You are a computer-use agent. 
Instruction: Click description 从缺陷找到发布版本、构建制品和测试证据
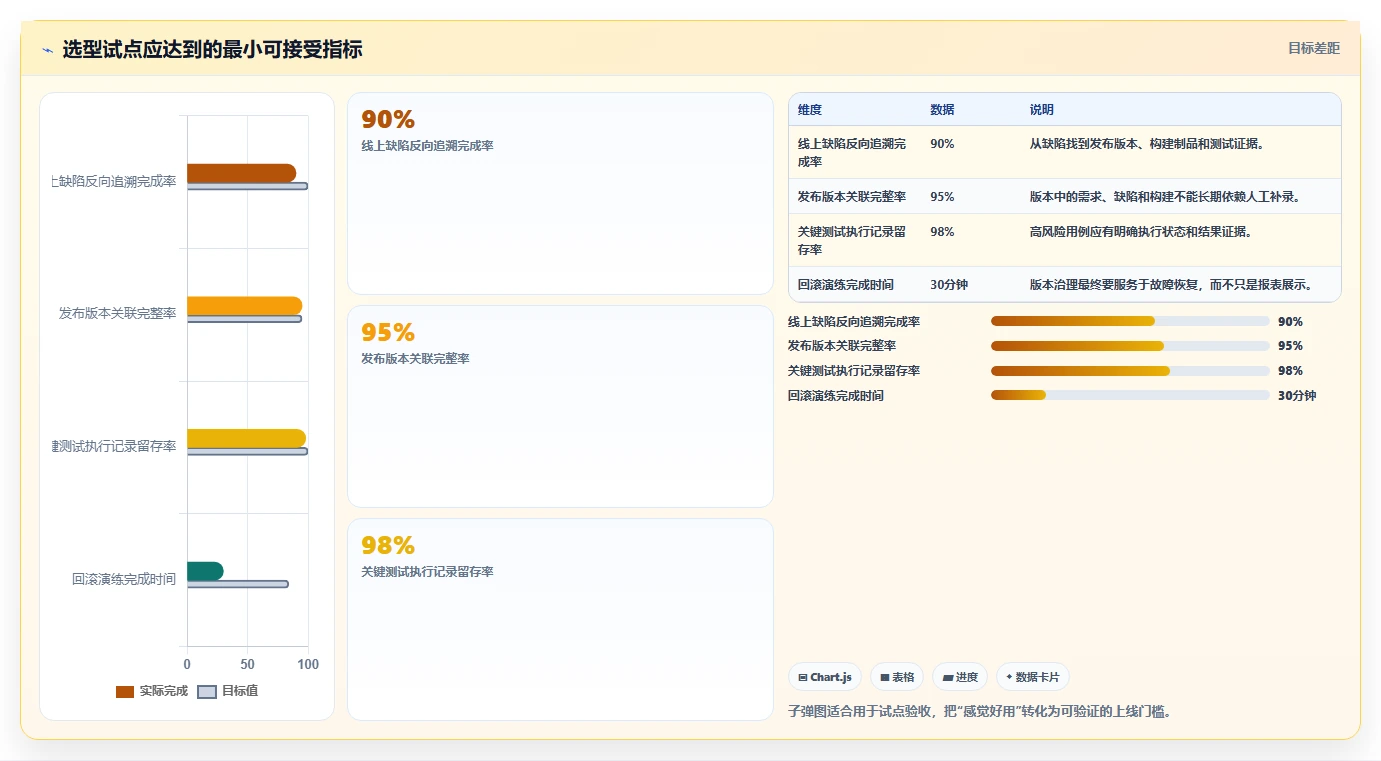(x=1149, y=144)
